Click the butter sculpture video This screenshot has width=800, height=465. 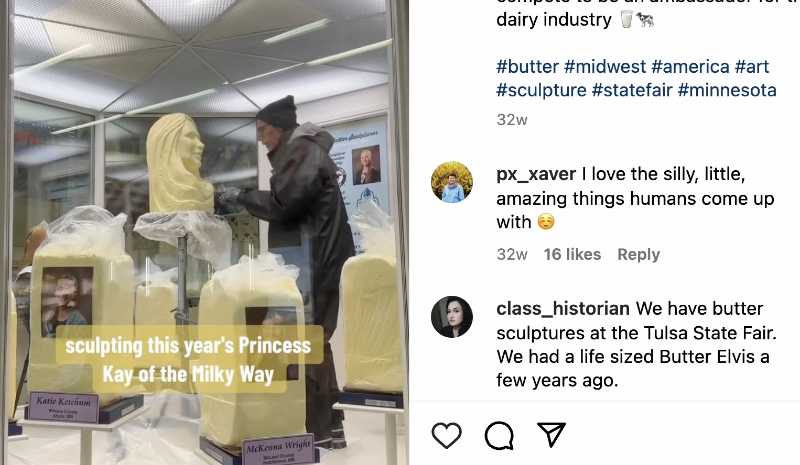(204, 232)
